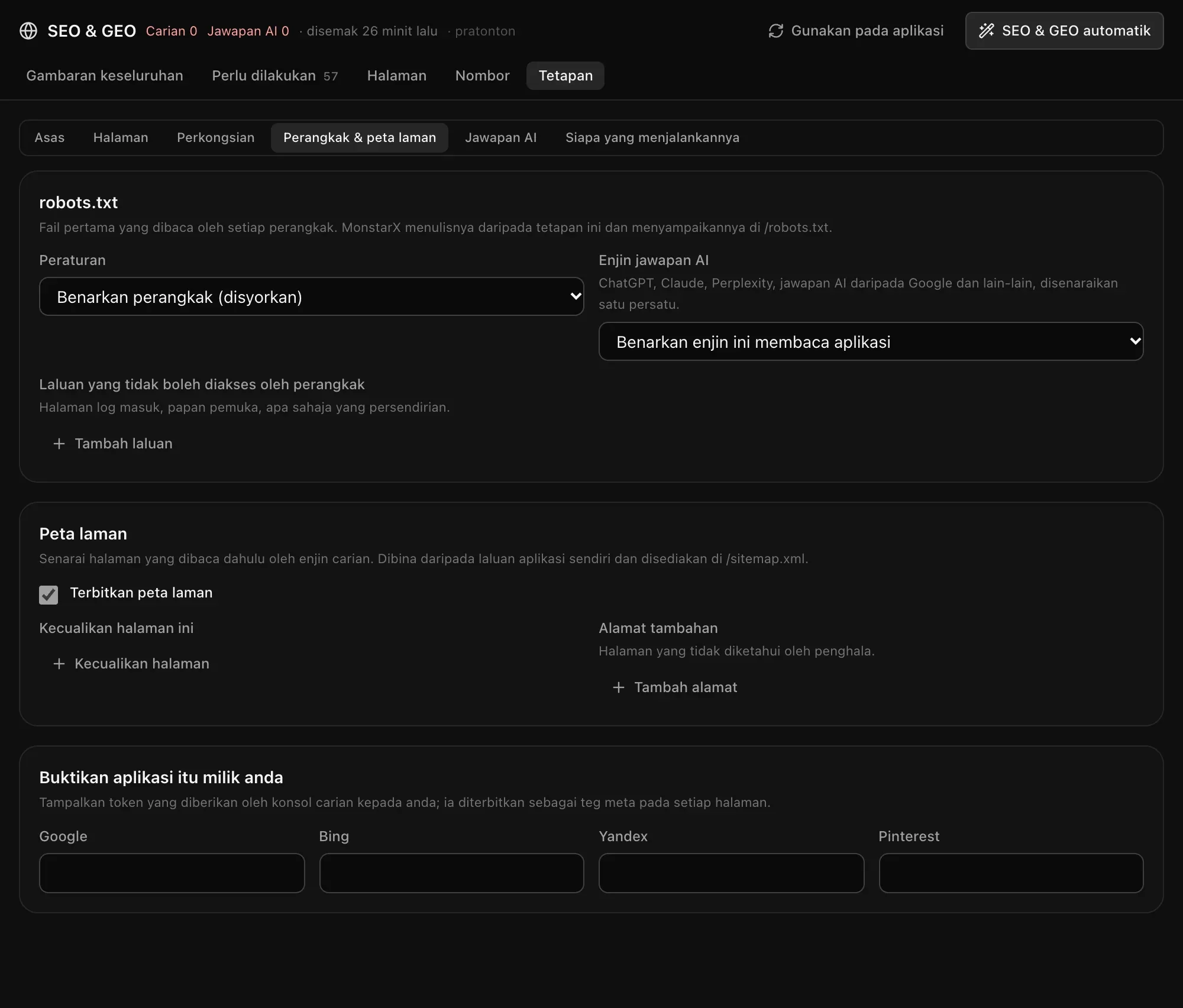Click the Tambah alamat button
1183x1008 pixels.
click(674, 687)
